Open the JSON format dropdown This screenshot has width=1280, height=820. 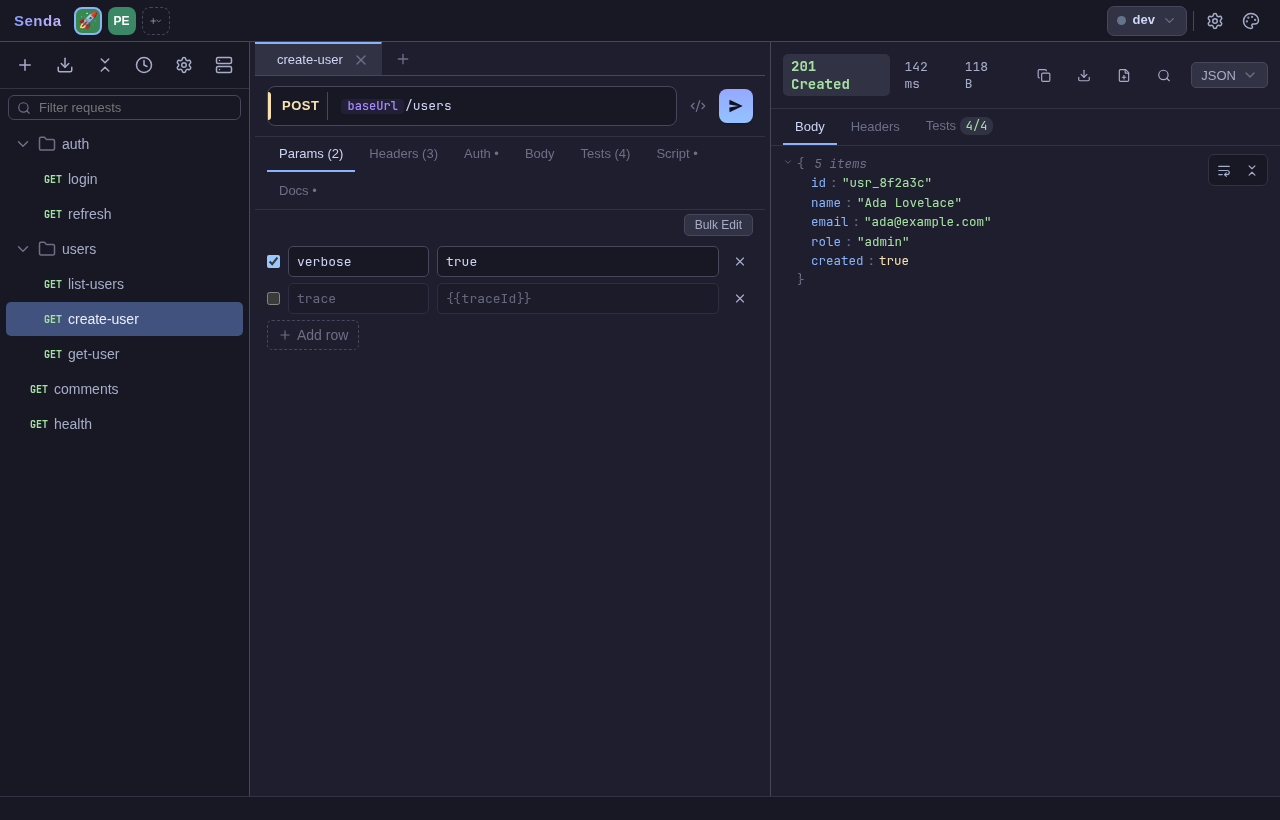pos(1229,75)
